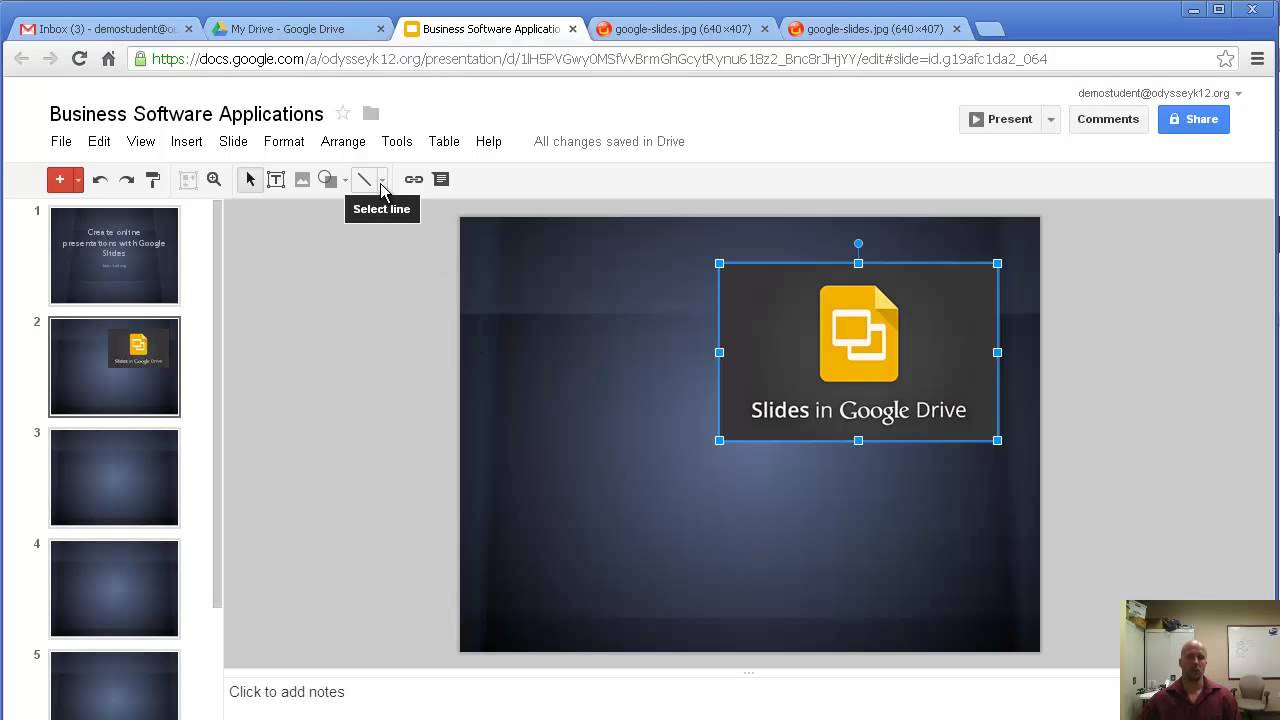Open the Comments button
Viewport: 1280px width, 720px height.
point(1108,119)
